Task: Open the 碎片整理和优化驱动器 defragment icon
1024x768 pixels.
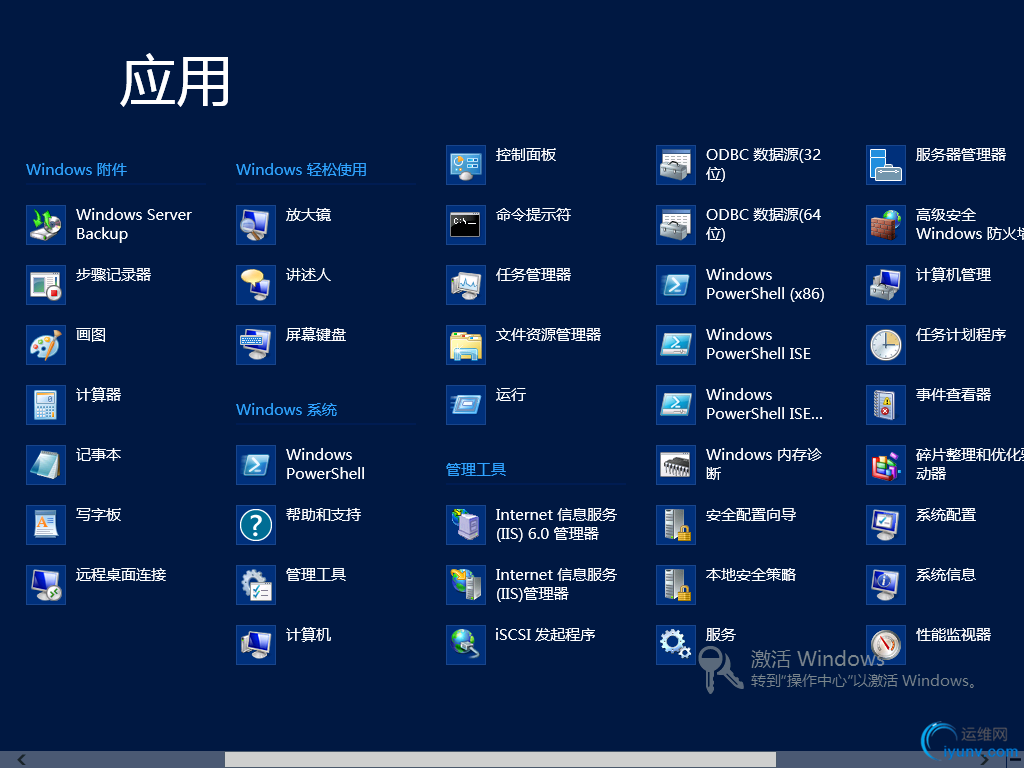Action: (886, 466)
